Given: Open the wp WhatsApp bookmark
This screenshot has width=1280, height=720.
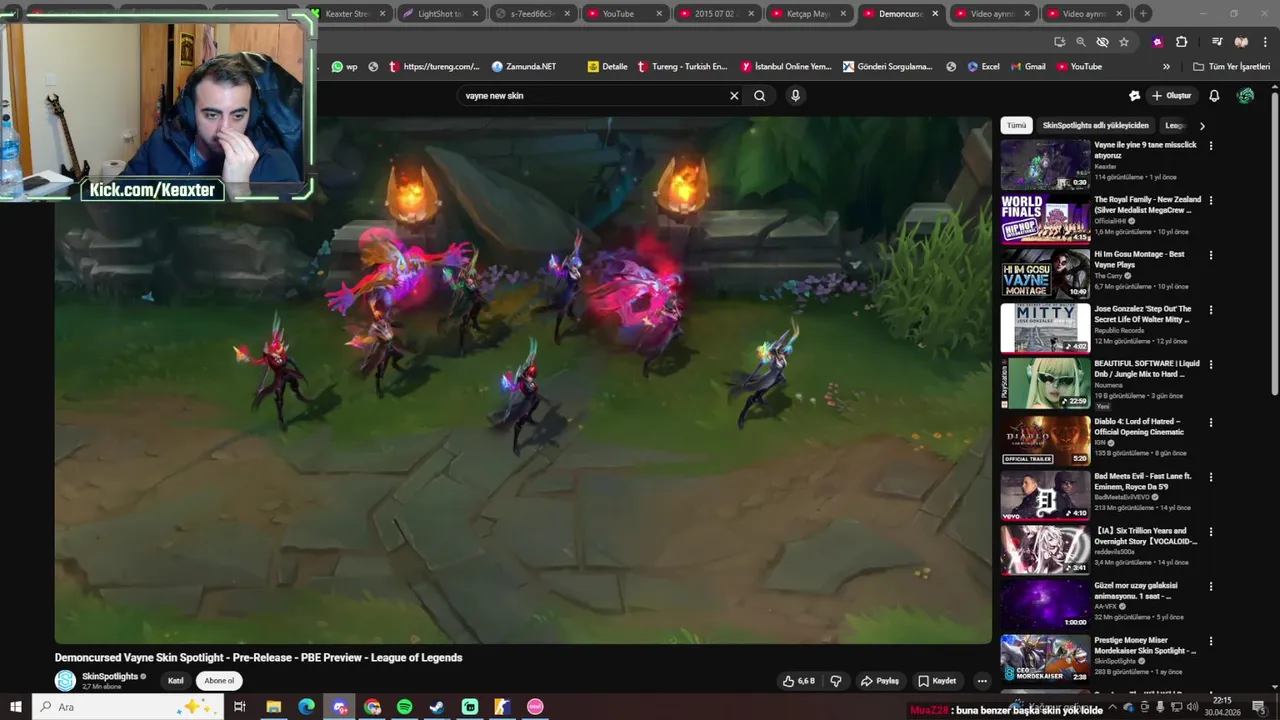Looking at the screenshot, I should (x=345, y=67).
